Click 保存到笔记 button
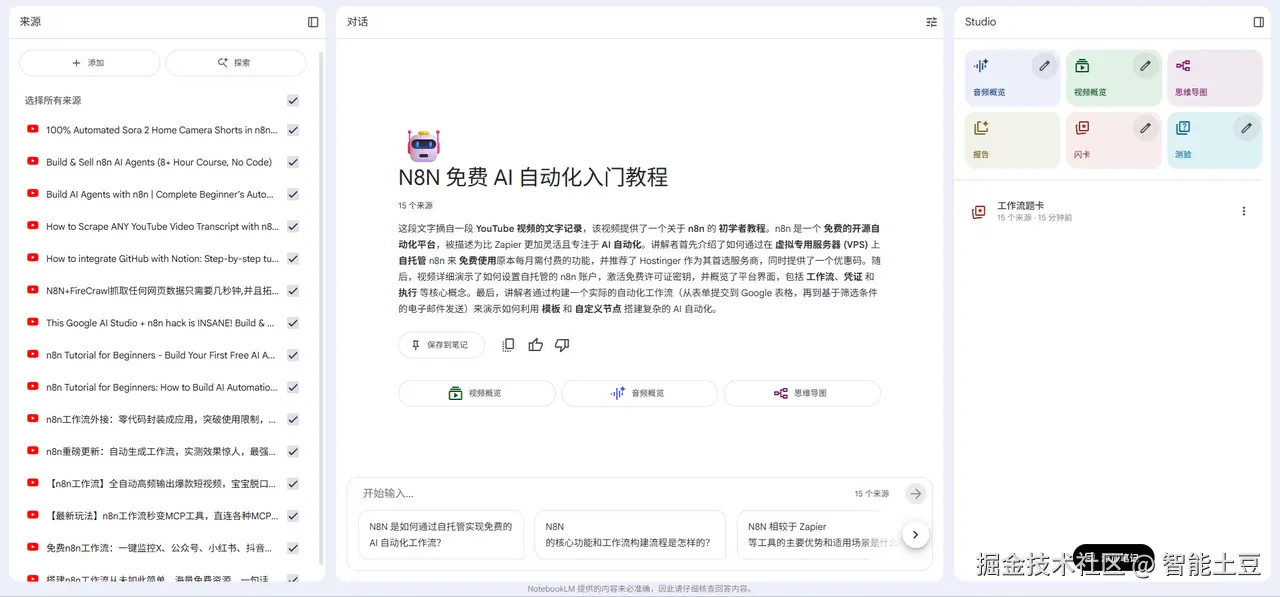This screenshot has height=597, width=1280. point(441,345)
